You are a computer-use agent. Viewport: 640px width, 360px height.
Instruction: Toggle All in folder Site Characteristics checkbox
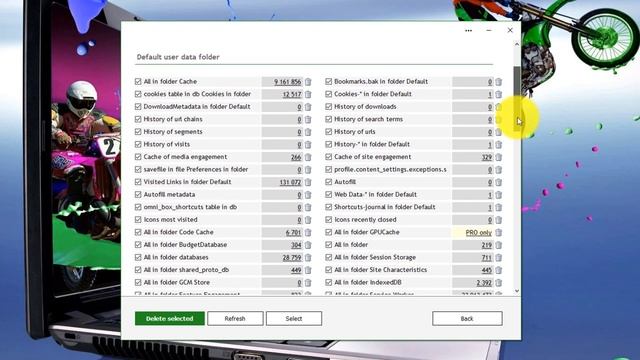click(329, 270)
